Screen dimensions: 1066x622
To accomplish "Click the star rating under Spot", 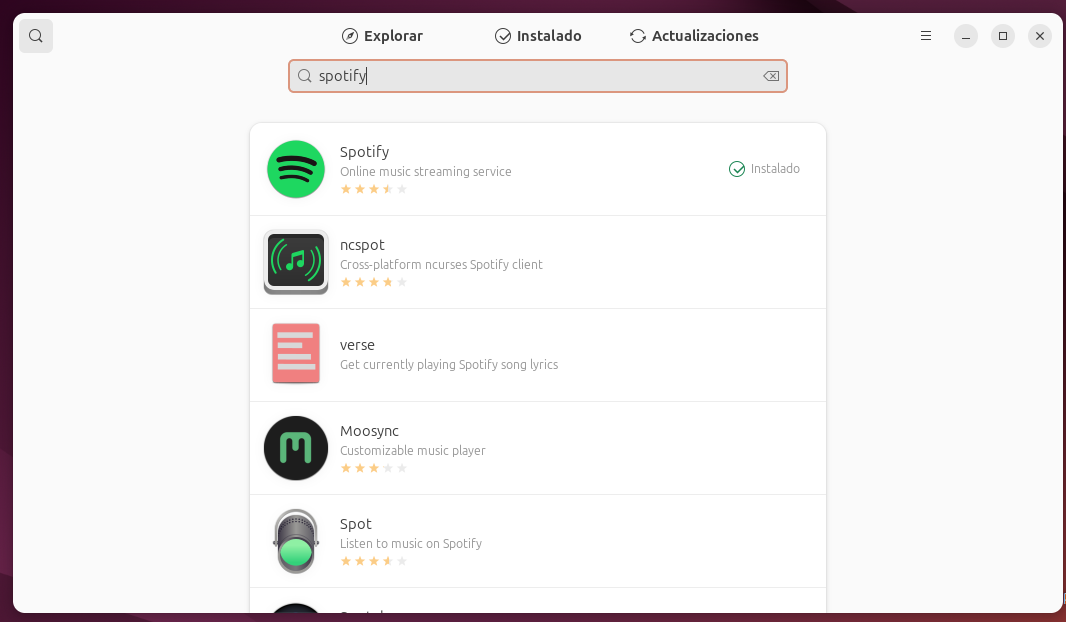I will (x=374, y=561).
